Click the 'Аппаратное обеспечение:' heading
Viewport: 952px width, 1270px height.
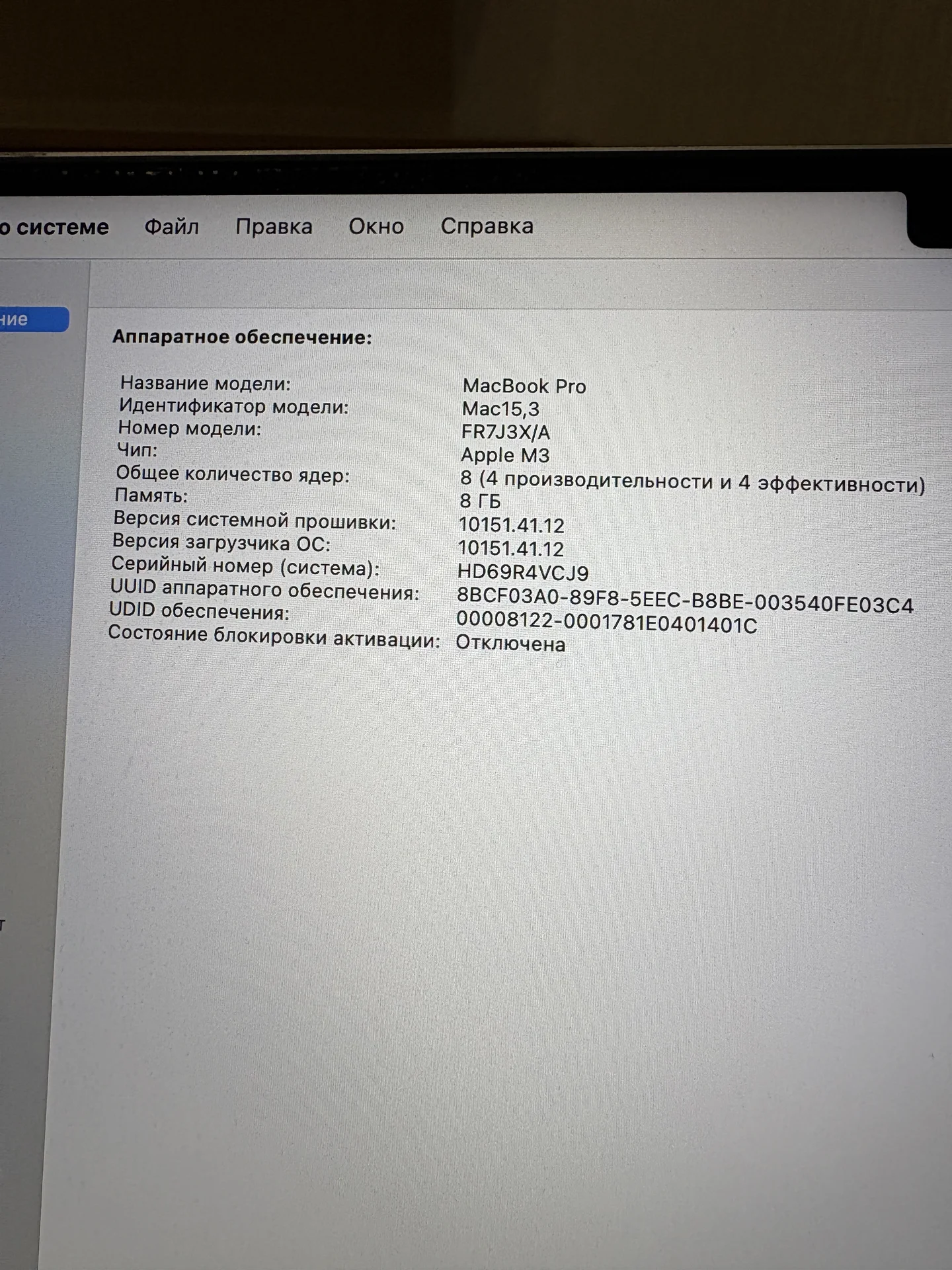pos(242,337)
